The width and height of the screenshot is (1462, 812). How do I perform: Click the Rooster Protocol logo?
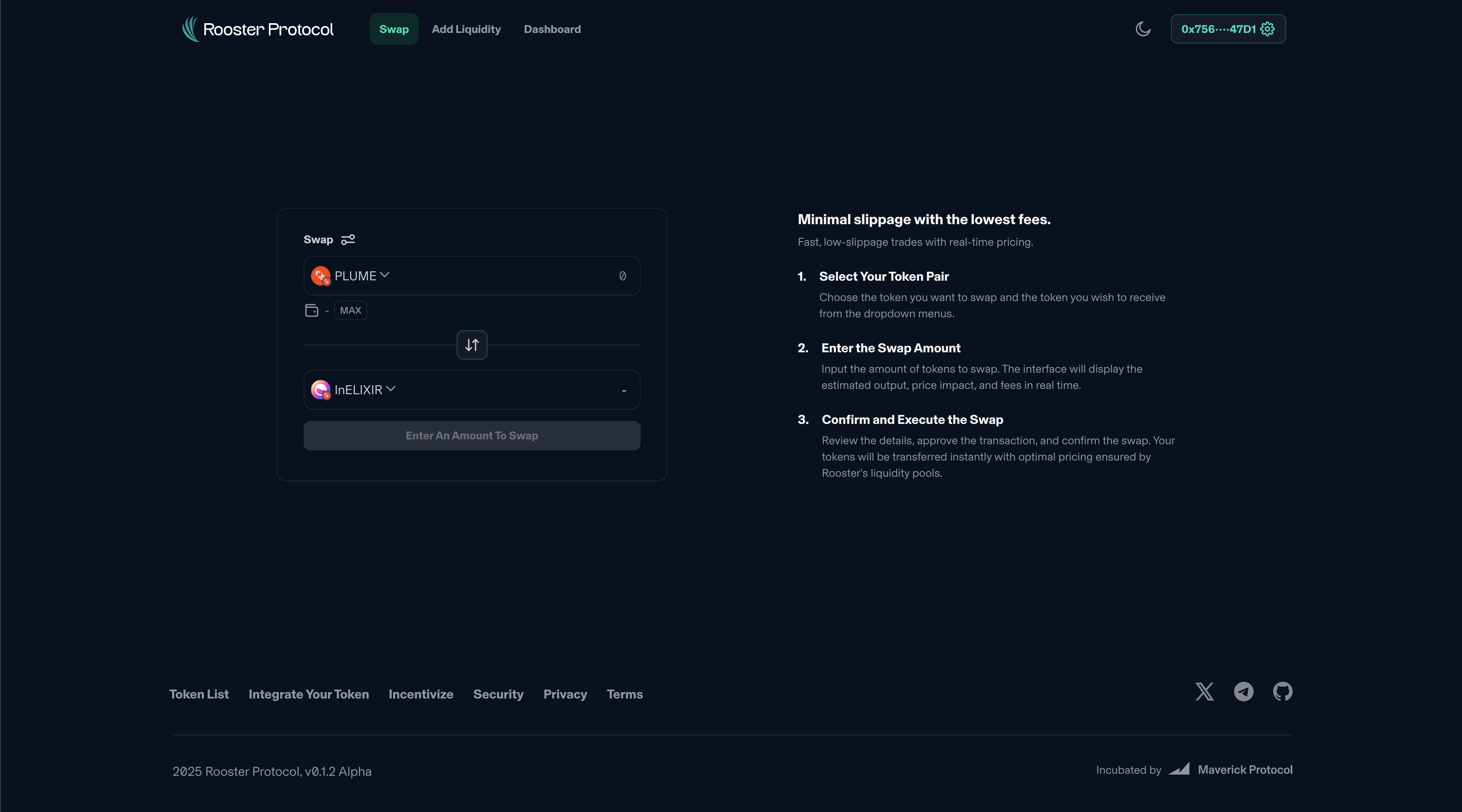pos(258,29)
